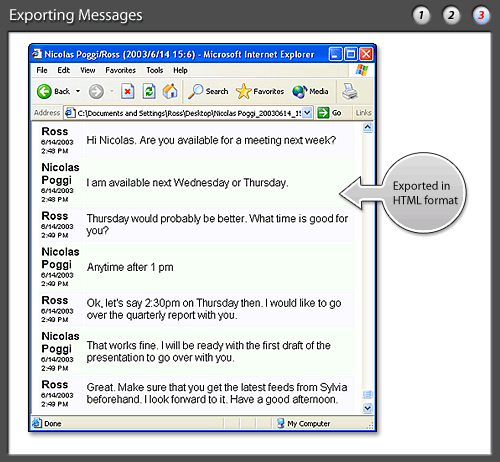Open the Forward history dropdown arrow
Screen dimensions: 500x462
112,91
